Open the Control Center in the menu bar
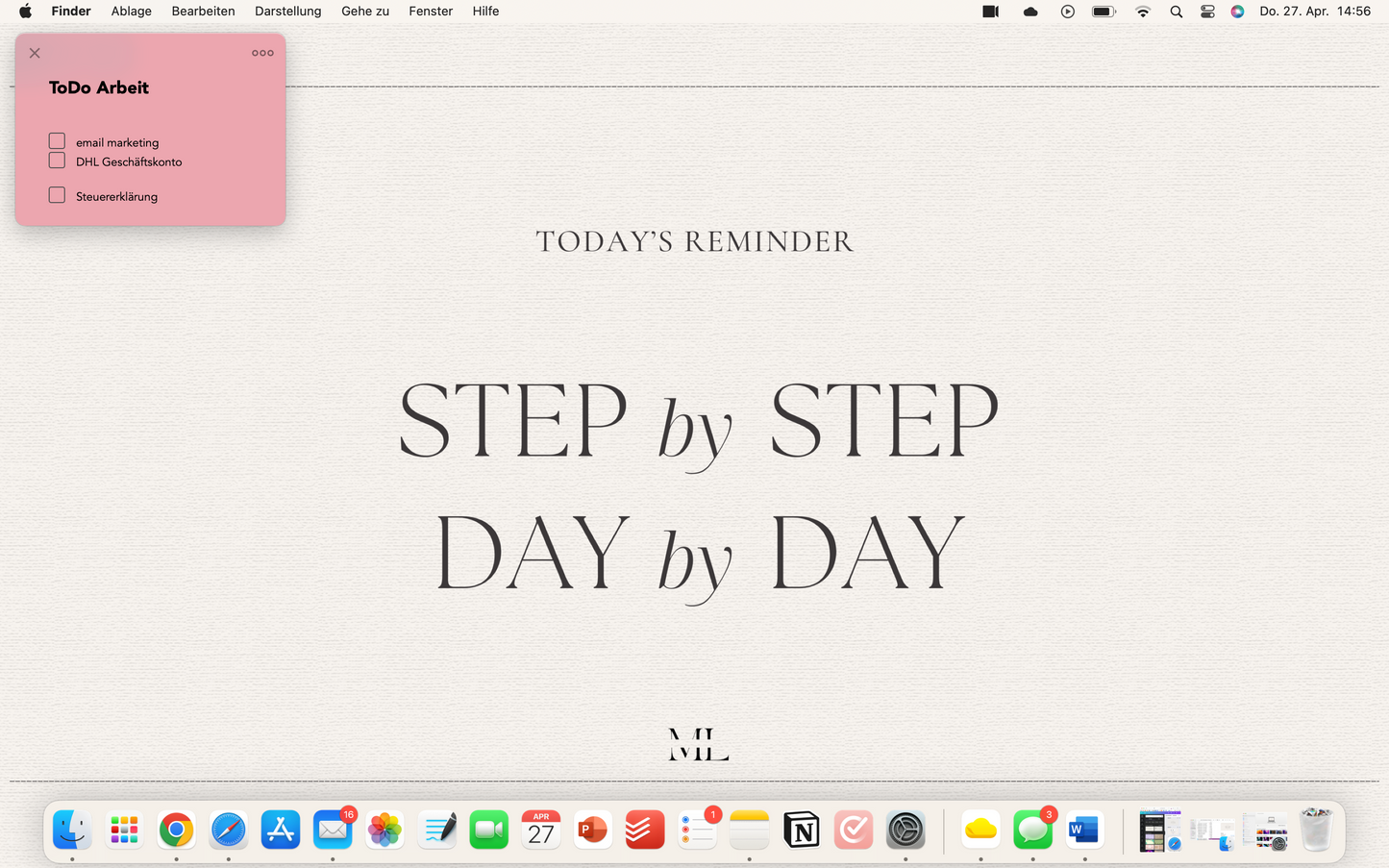1389x868 pixels. click(1207, 12)
